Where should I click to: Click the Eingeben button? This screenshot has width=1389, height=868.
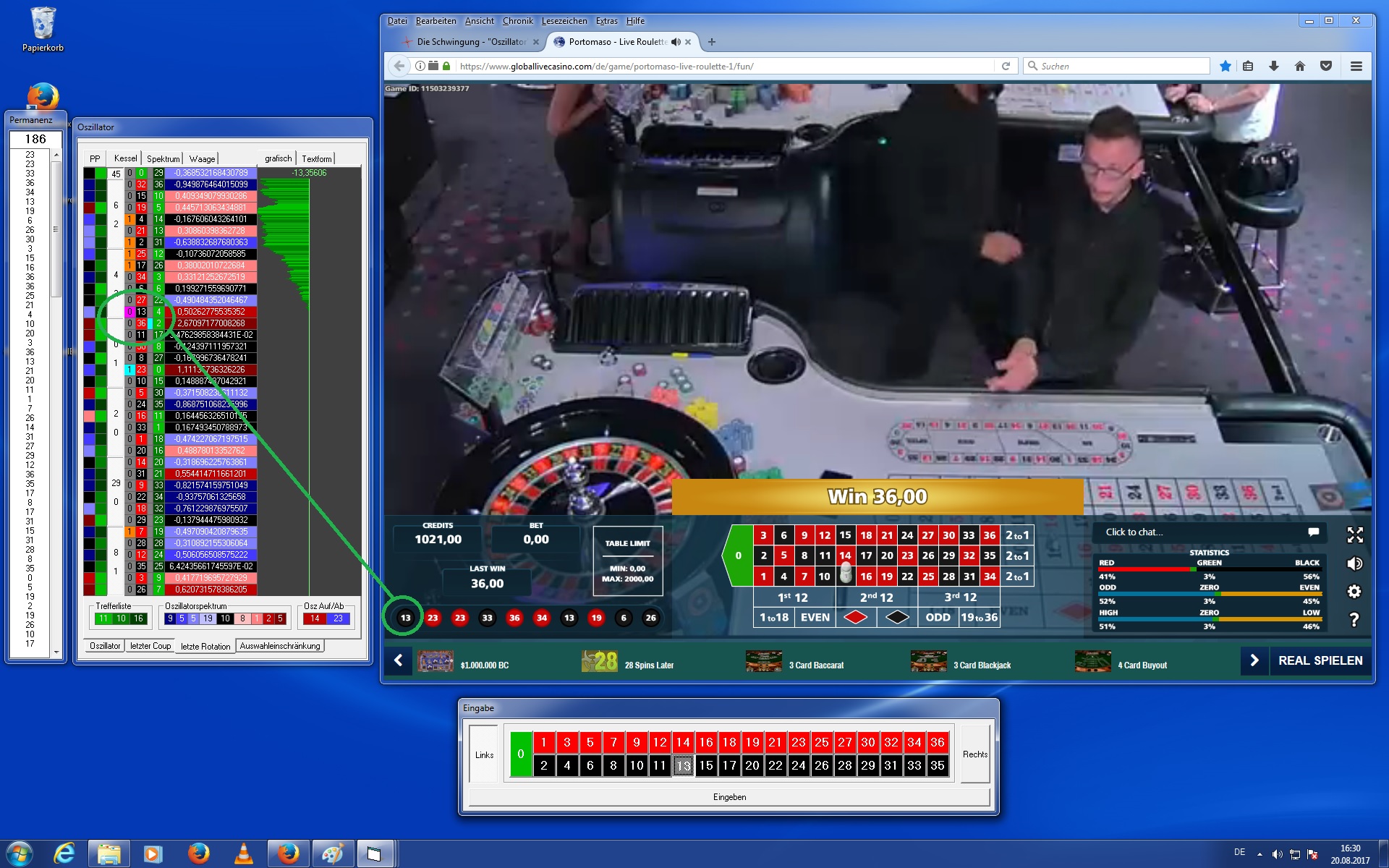(729, 797)
